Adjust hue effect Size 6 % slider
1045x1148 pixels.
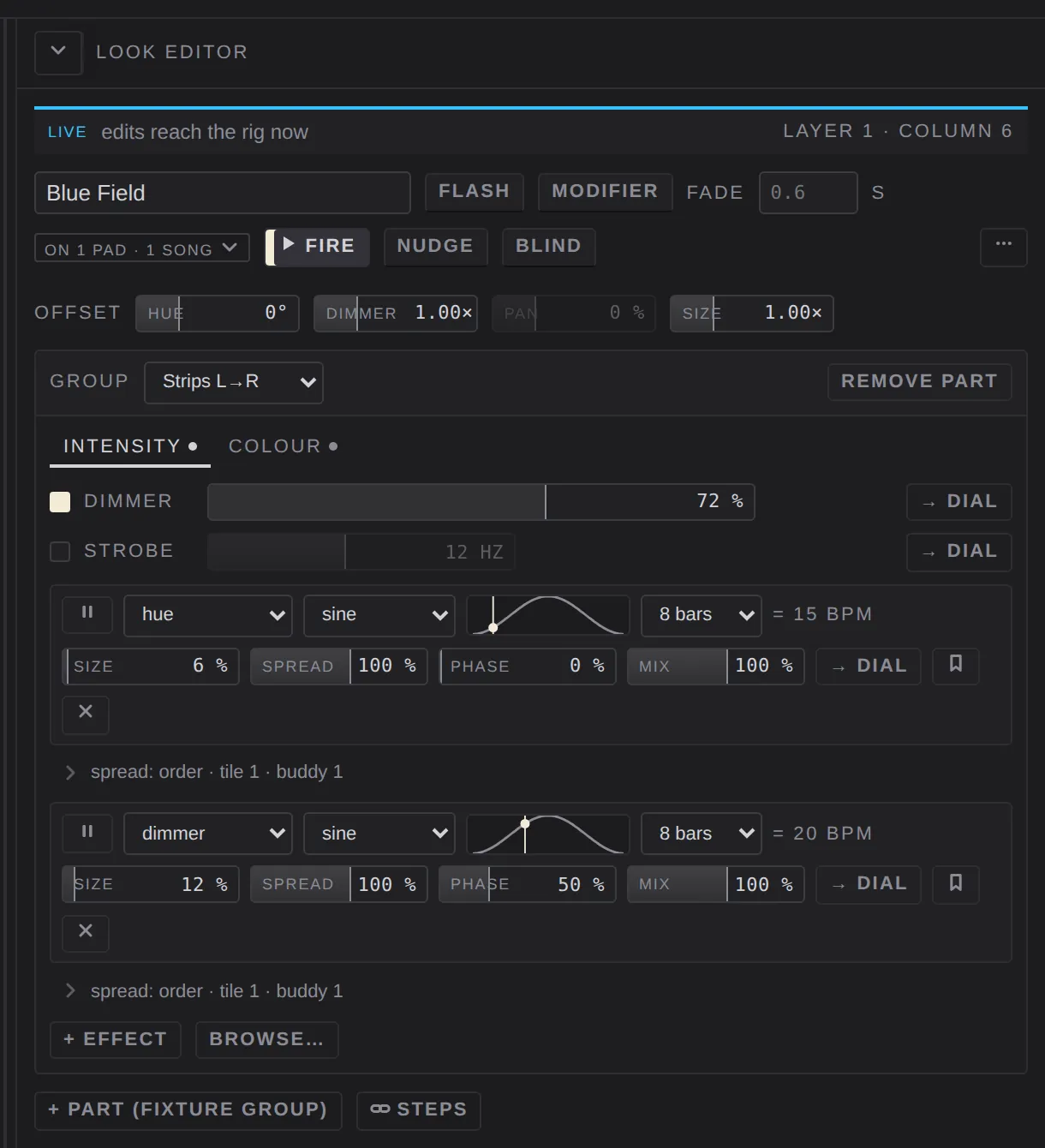click(151, 667)
